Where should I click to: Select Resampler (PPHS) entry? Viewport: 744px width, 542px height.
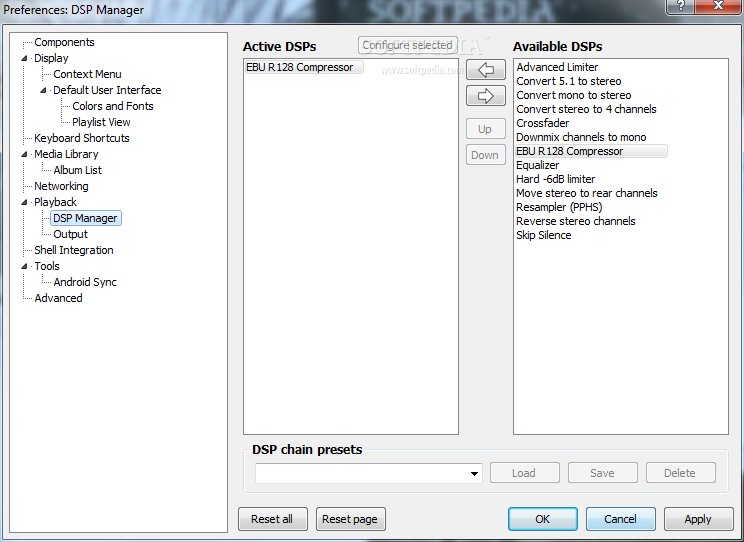[559, 207]
